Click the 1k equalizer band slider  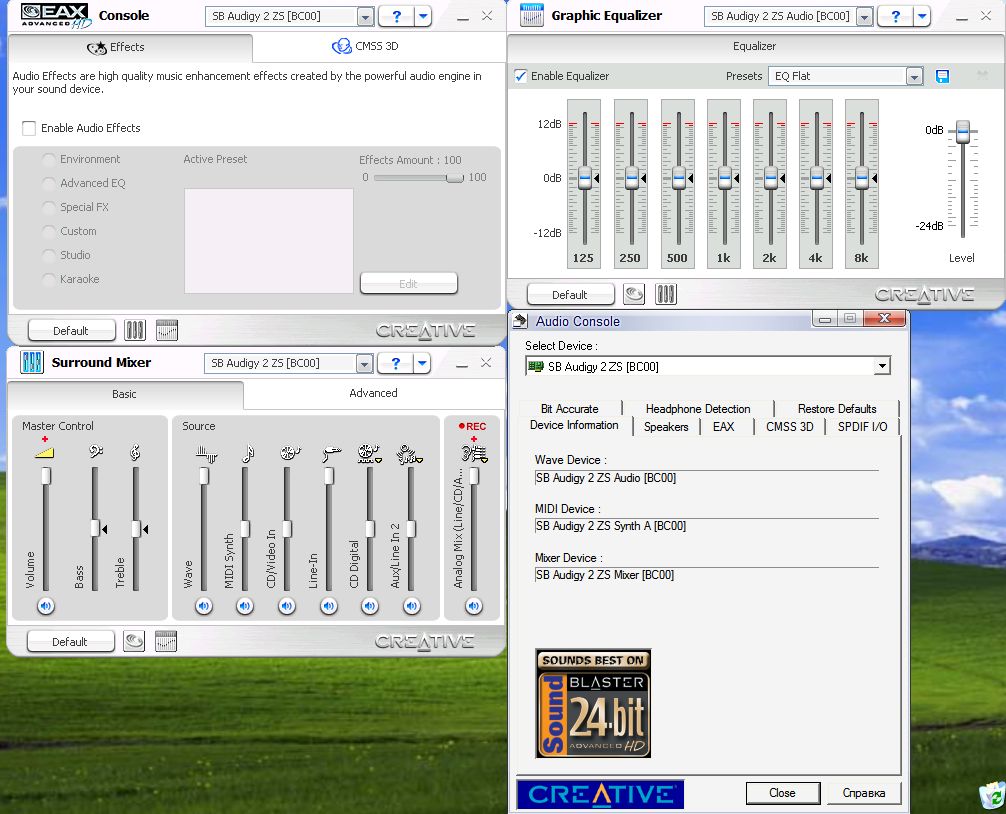click(724, 178)
